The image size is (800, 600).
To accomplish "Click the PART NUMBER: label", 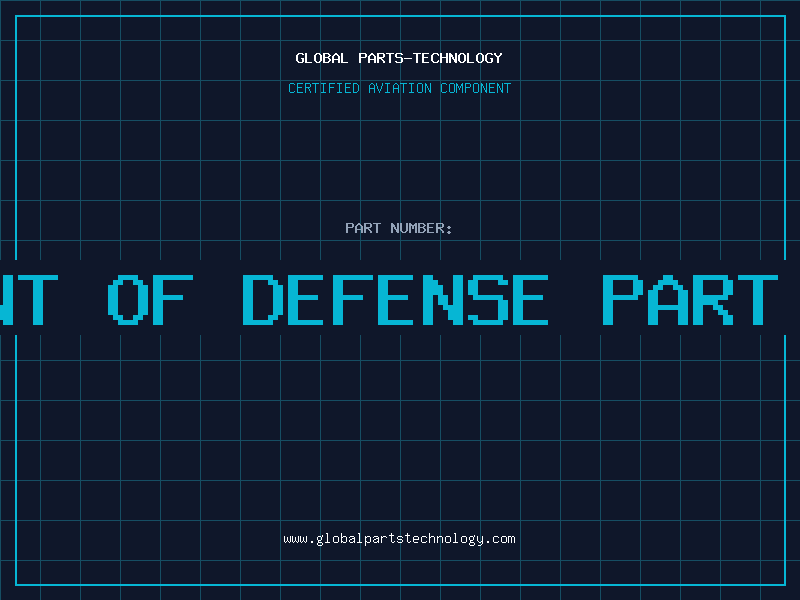I will (399, 228).
